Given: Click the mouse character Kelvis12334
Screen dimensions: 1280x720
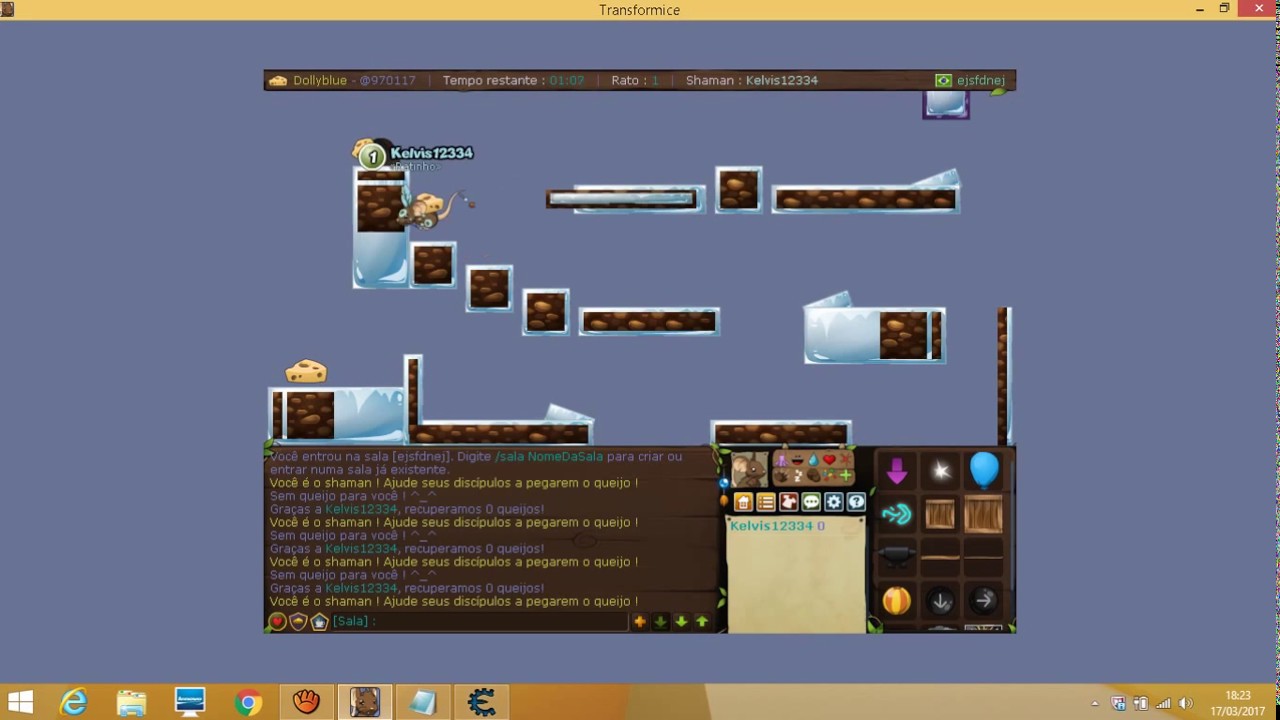Looking at the screenshot, I should click(x=432, y=207).
